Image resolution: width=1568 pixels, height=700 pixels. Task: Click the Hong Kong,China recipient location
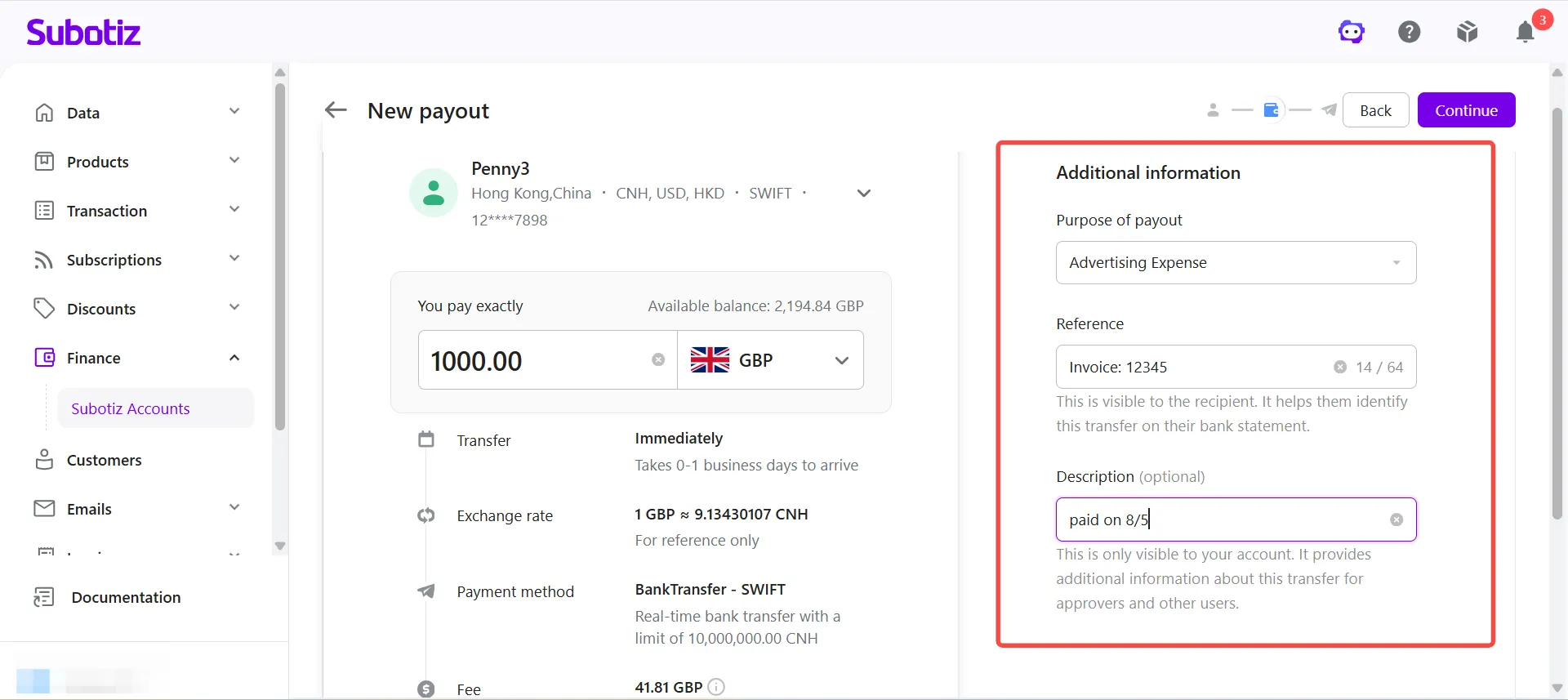[531, 193]
